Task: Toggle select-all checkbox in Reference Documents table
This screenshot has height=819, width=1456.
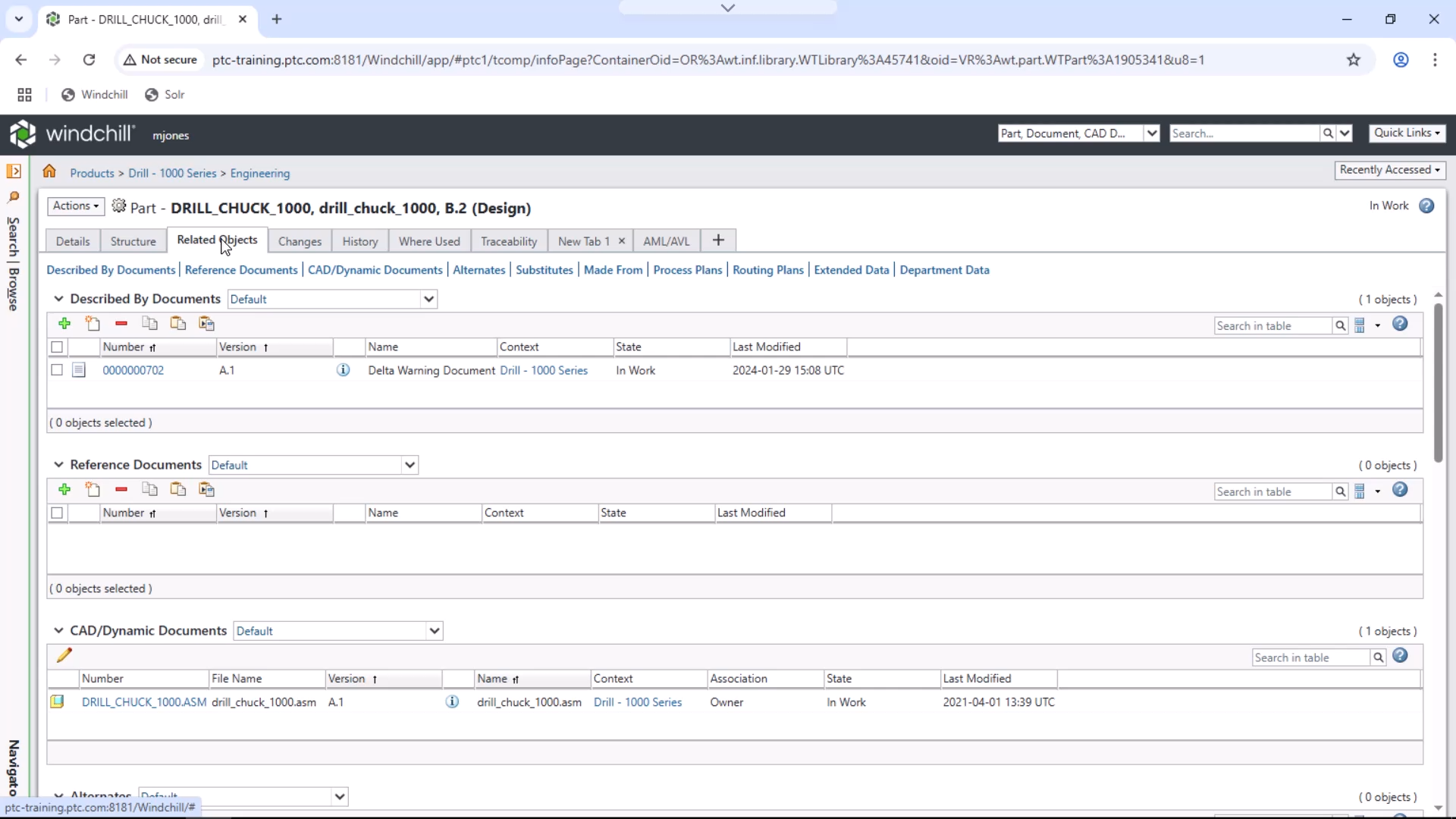Action: [57, 513]
